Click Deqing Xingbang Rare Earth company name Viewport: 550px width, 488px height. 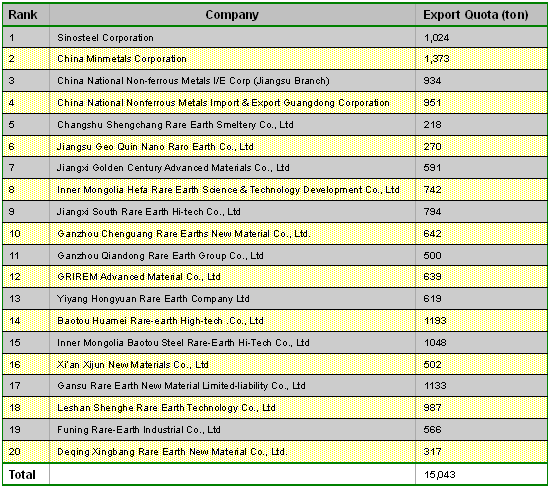point(172,452)
